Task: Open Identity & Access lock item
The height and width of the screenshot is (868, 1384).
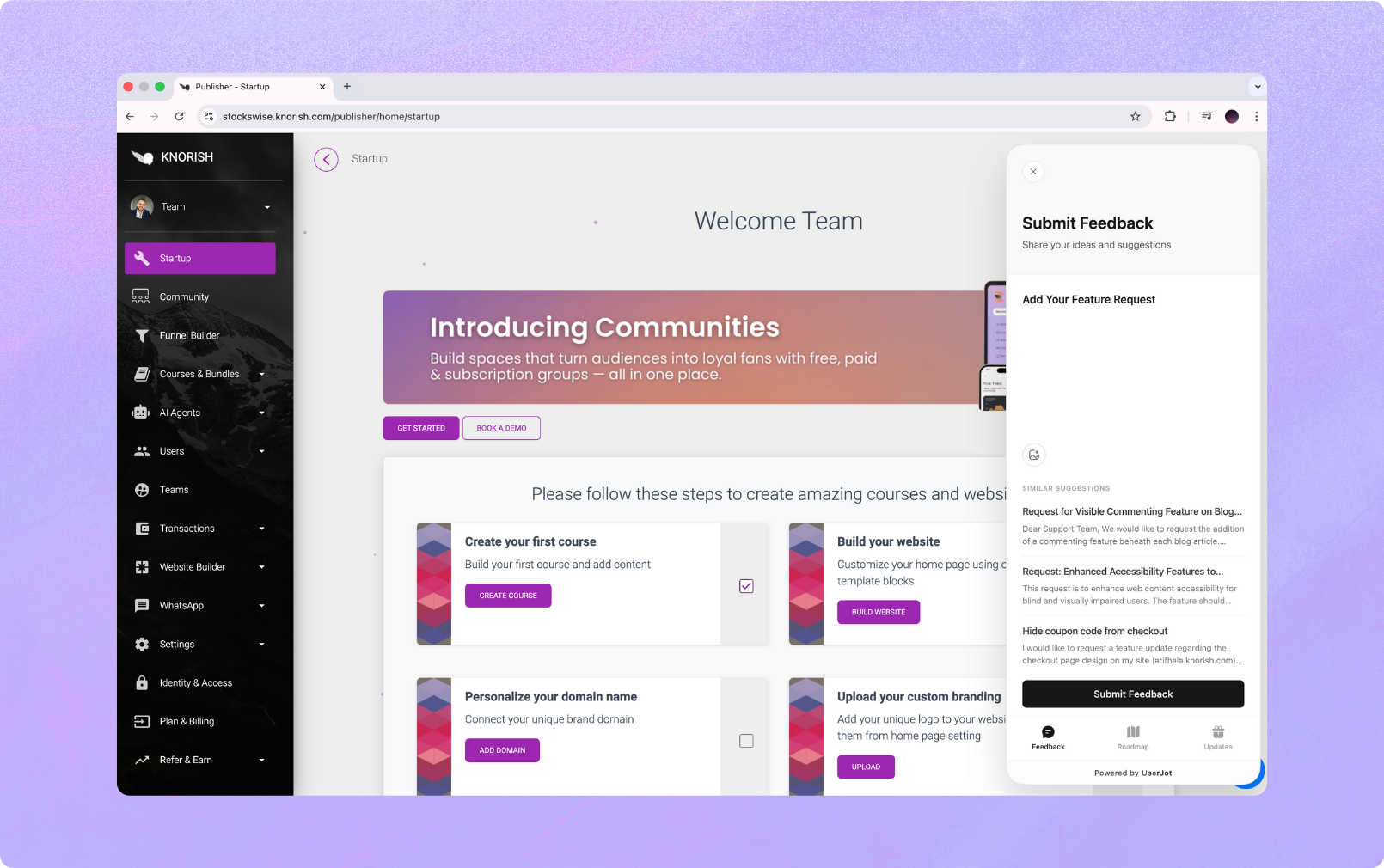Action: (x=195, y=683)
